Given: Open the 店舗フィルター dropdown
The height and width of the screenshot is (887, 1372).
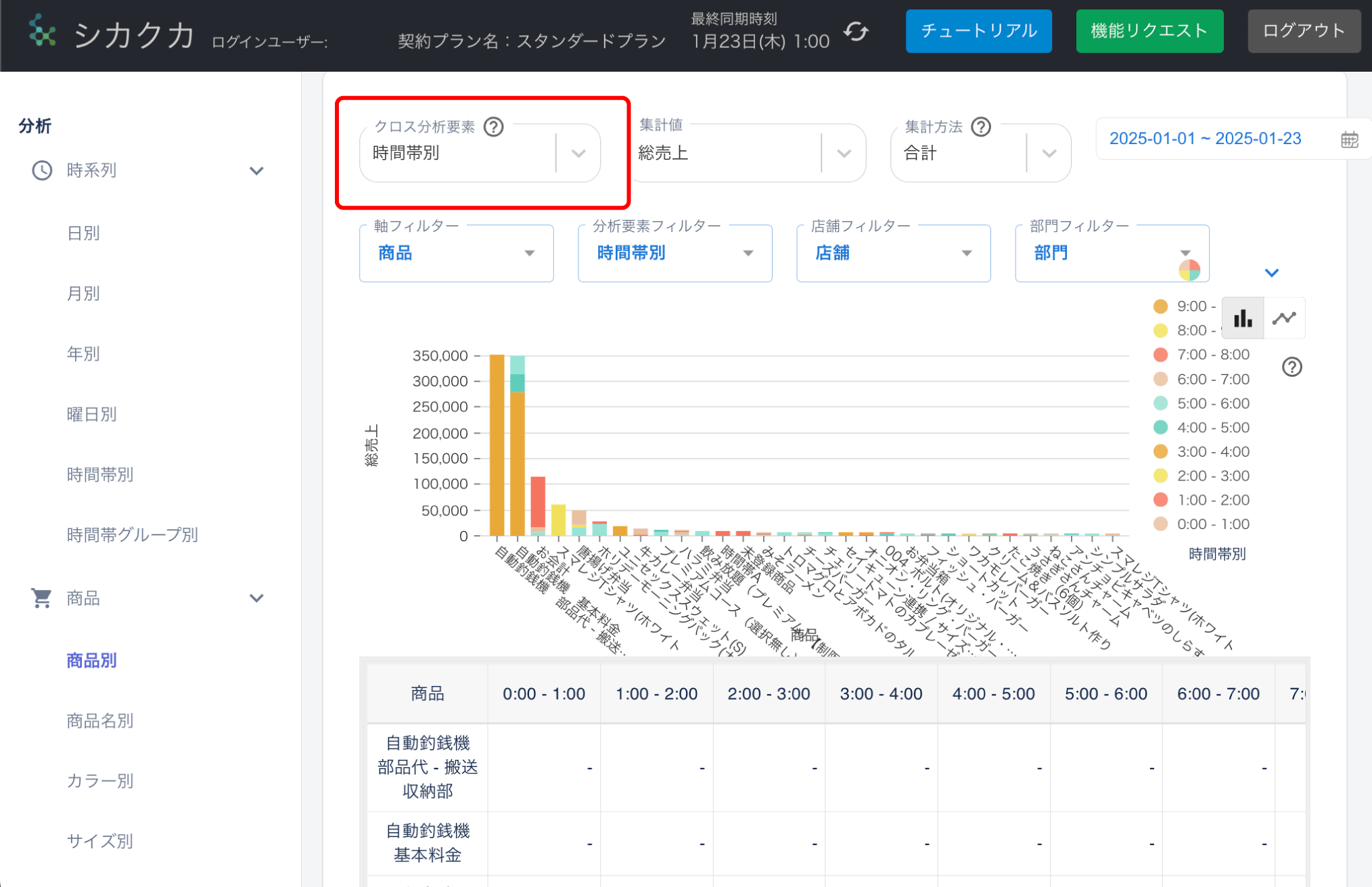Looking at the screenshot, I should tap(893, 253).
